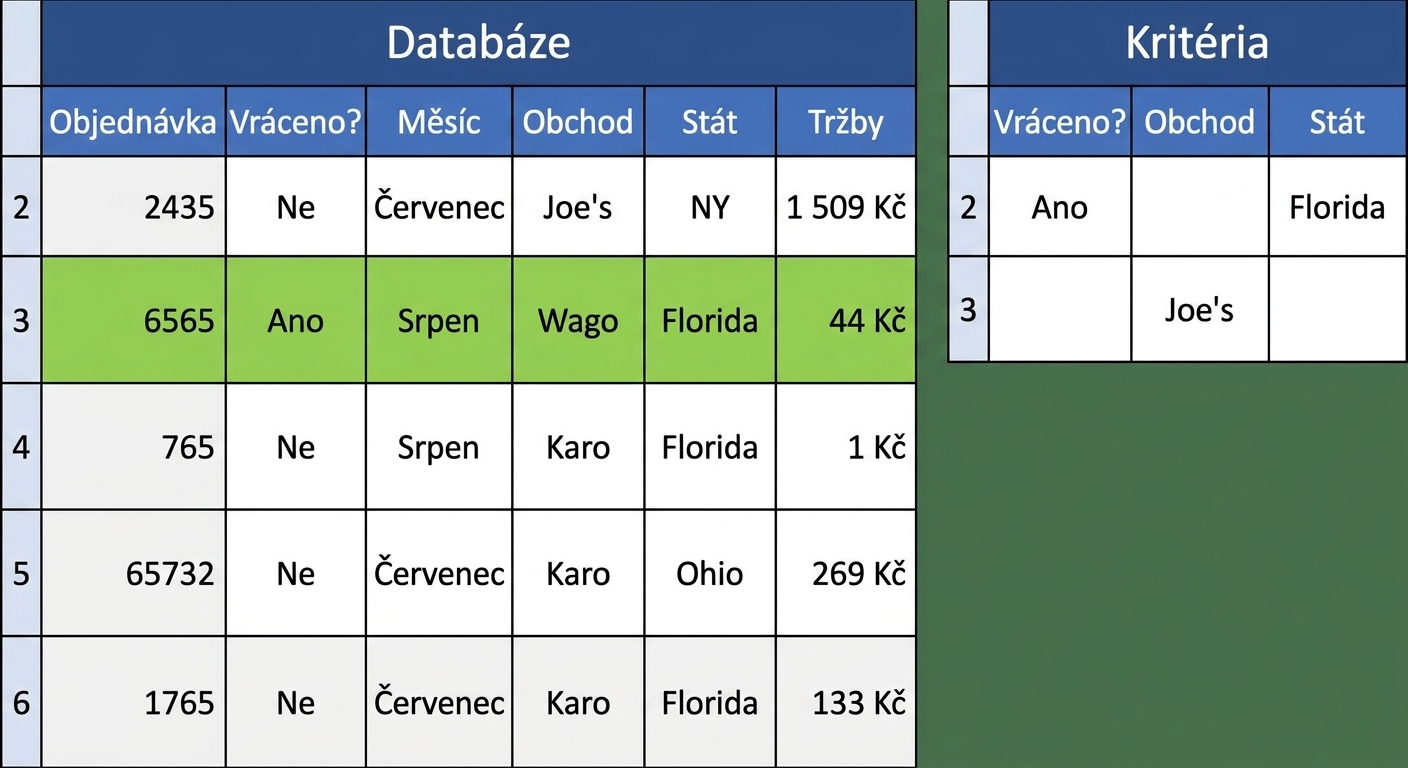Select Ne cell in order 765 row

pyautogui.click(x=296, y=447)
